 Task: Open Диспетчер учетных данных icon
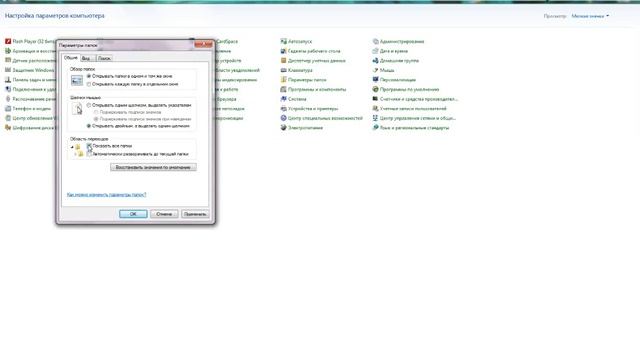[x=283, y=60]
